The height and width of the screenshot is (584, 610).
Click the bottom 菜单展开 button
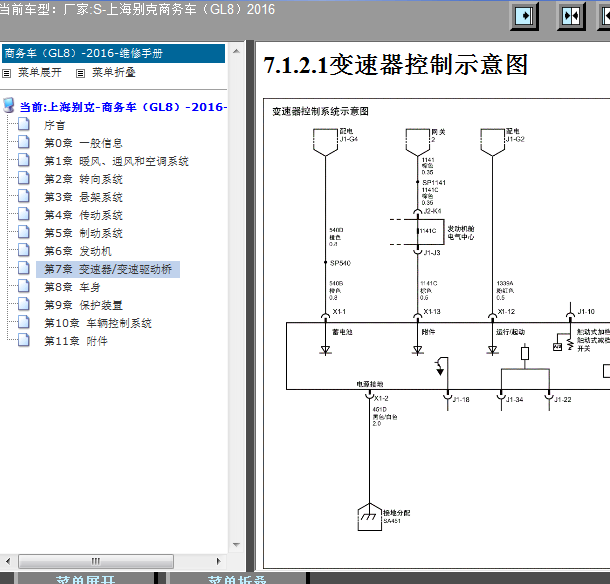[x=86, y=579]
